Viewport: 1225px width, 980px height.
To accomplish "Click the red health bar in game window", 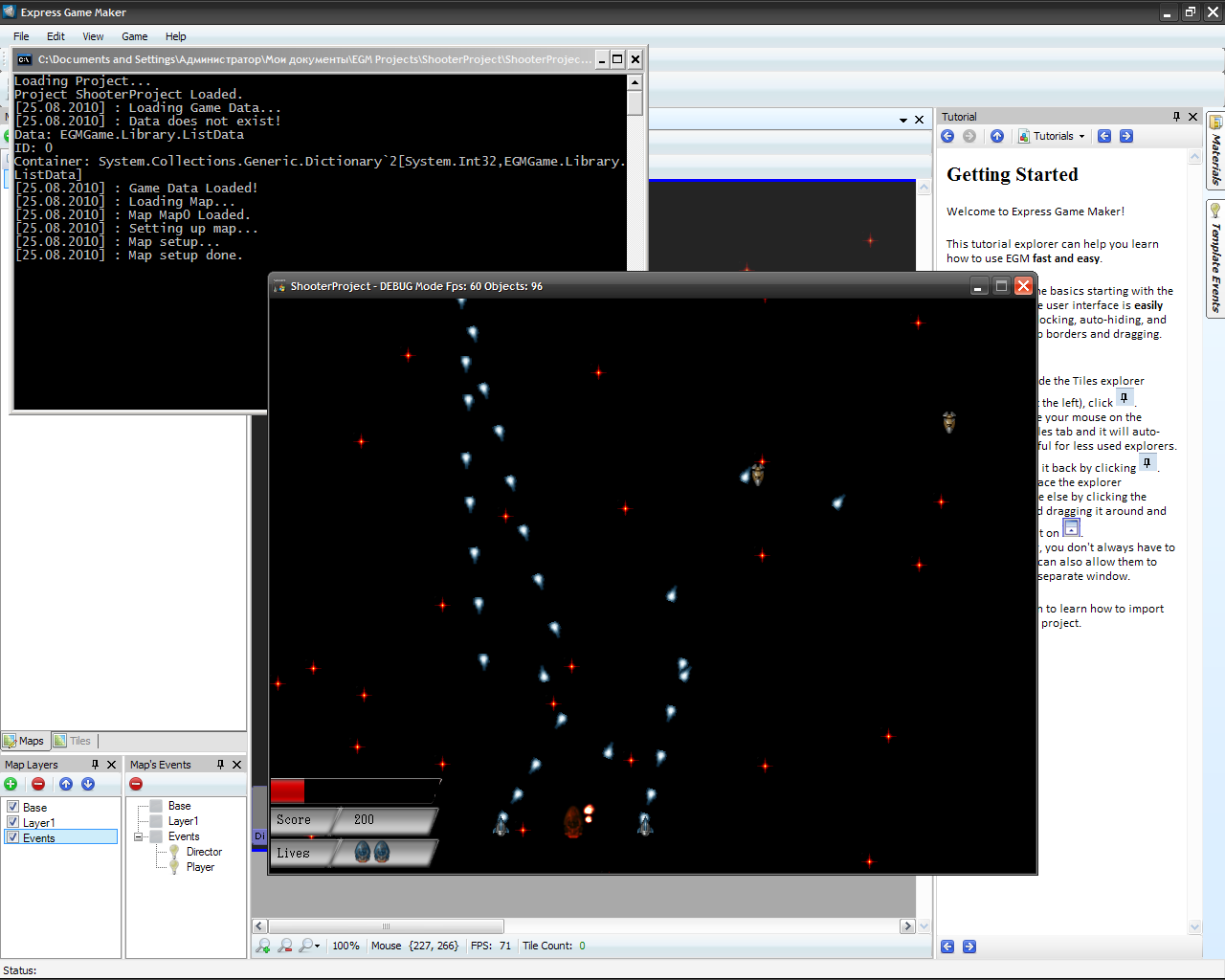I will point(288,791).
